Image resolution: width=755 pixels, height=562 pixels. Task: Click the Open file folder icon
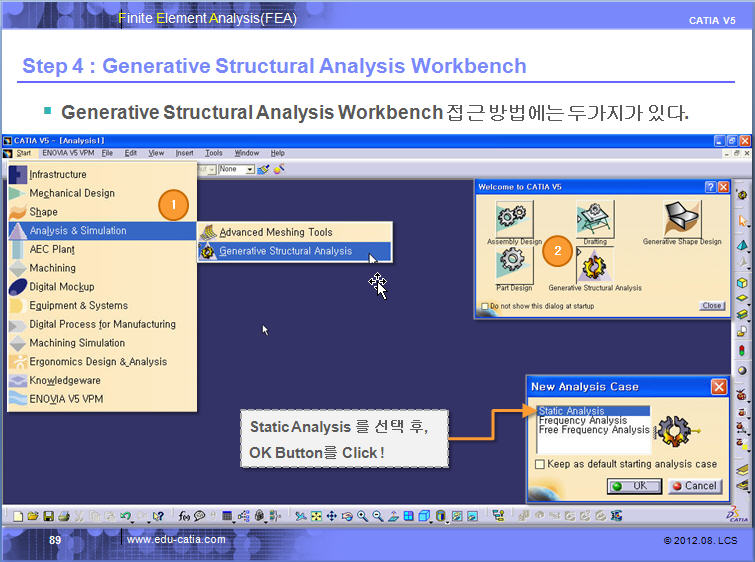coord(34,516)
